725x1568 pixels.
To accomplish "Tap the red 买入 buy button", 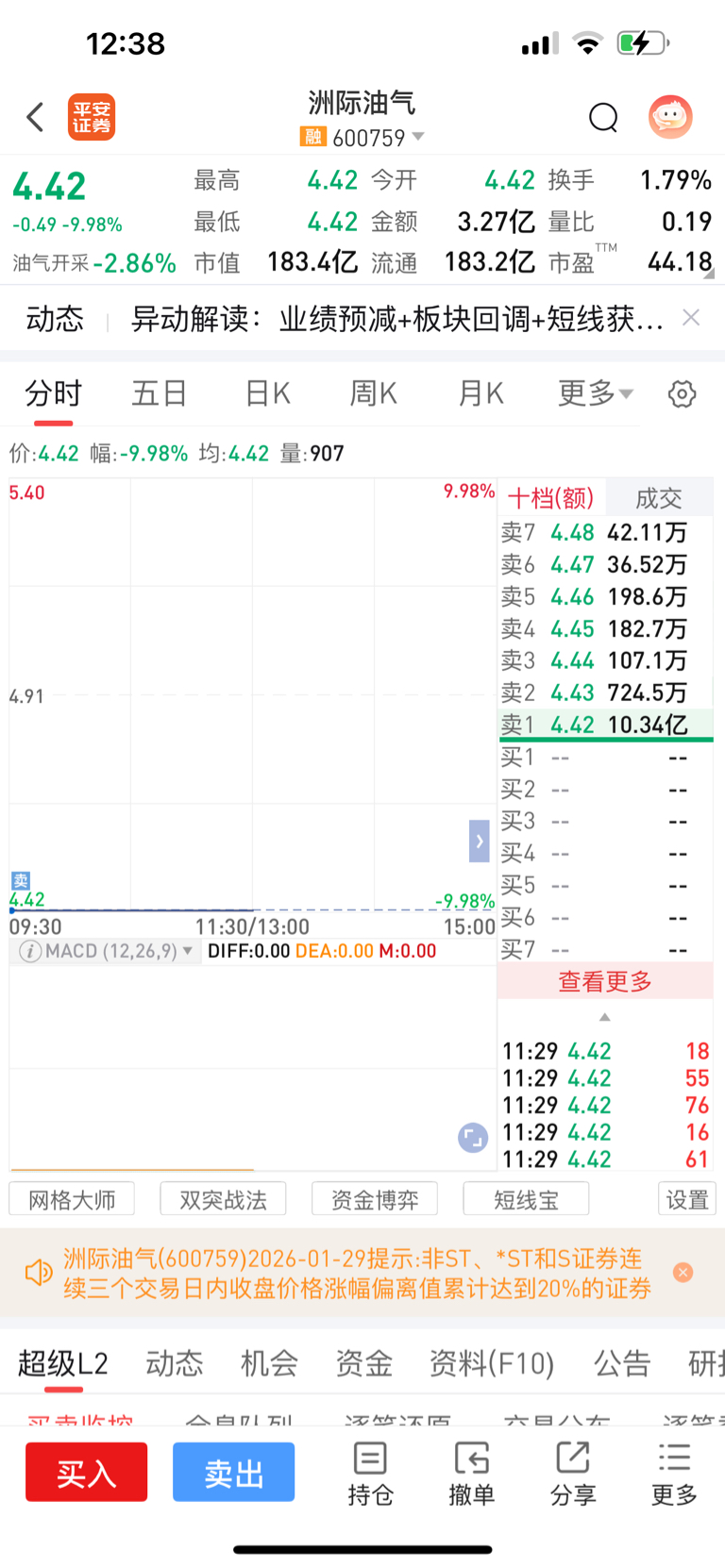I will [86, 1472].
